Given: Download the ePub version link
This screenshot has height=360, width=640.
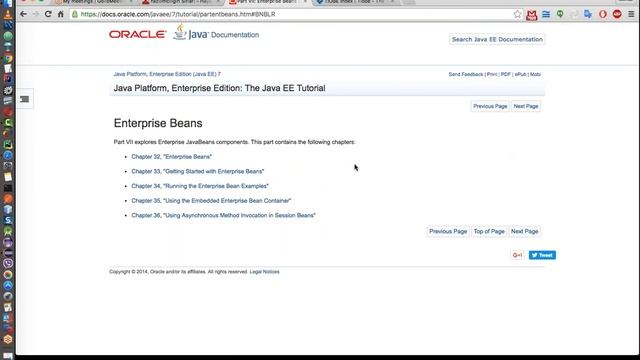Looking at the screenshot, I should tap(520, 74).
